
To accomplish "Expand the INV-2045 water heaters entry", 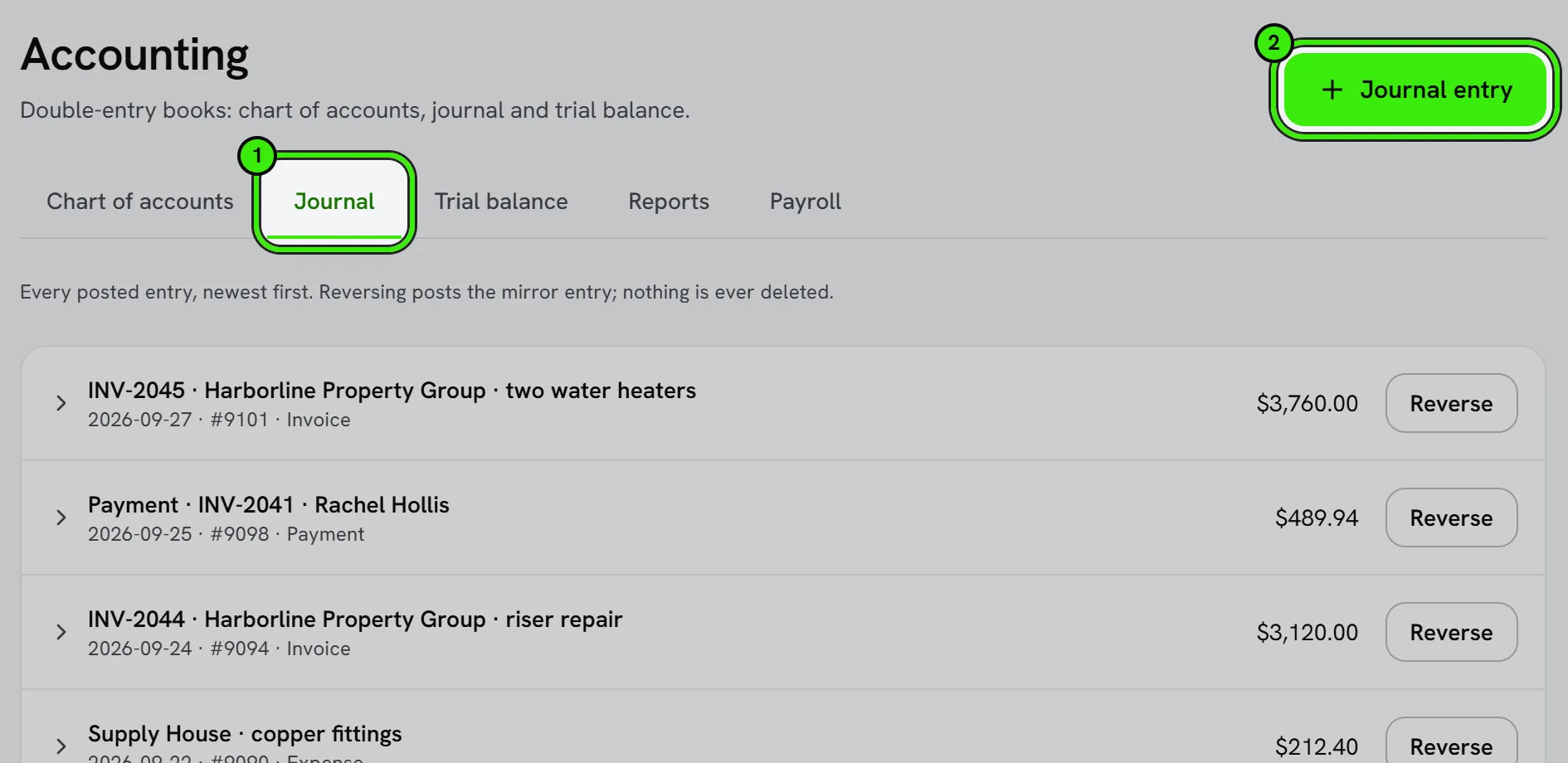I will tap(61, 403).
